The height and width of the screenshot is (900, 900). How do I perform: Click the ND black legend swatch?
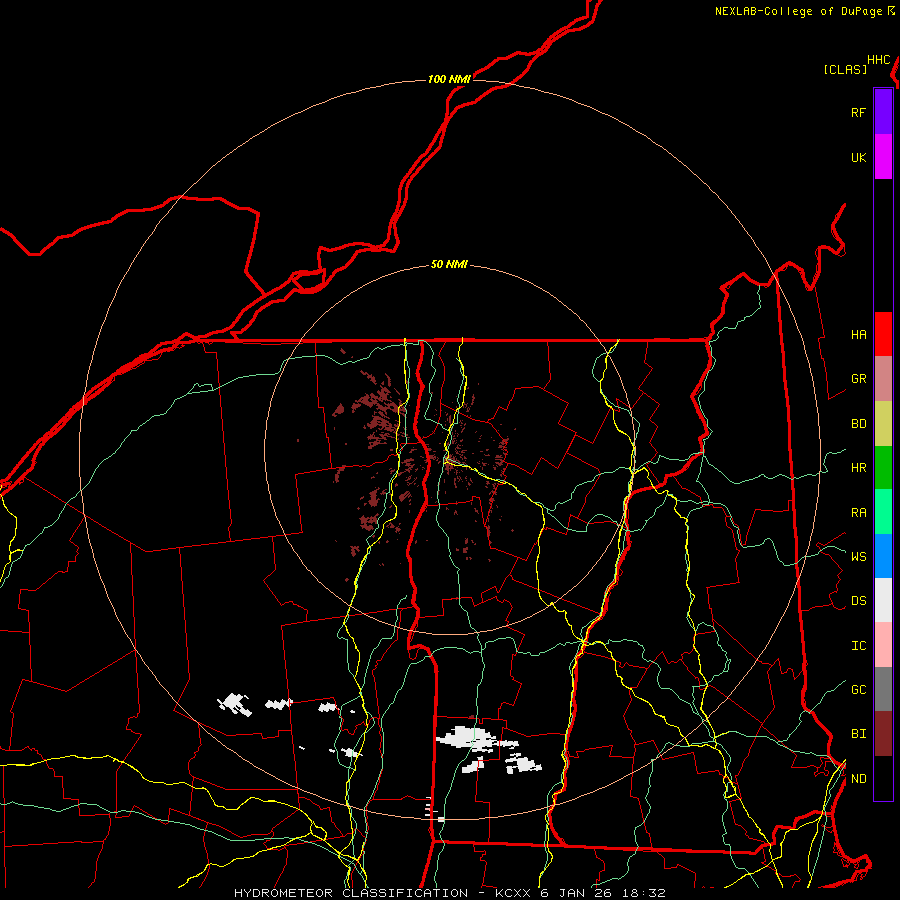[x=883, y=778]
